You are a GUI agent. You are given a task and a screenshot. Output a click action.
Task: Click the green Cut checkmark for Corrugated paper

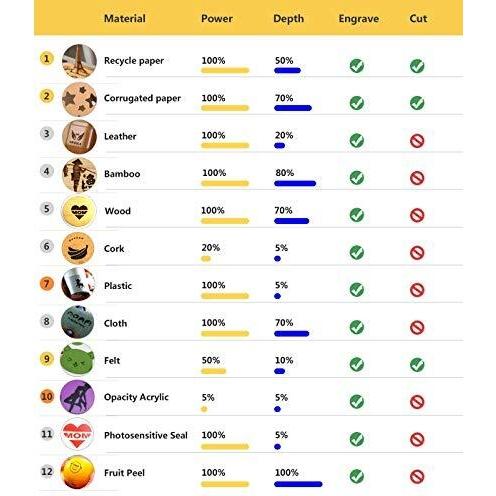tap(417, 103)
